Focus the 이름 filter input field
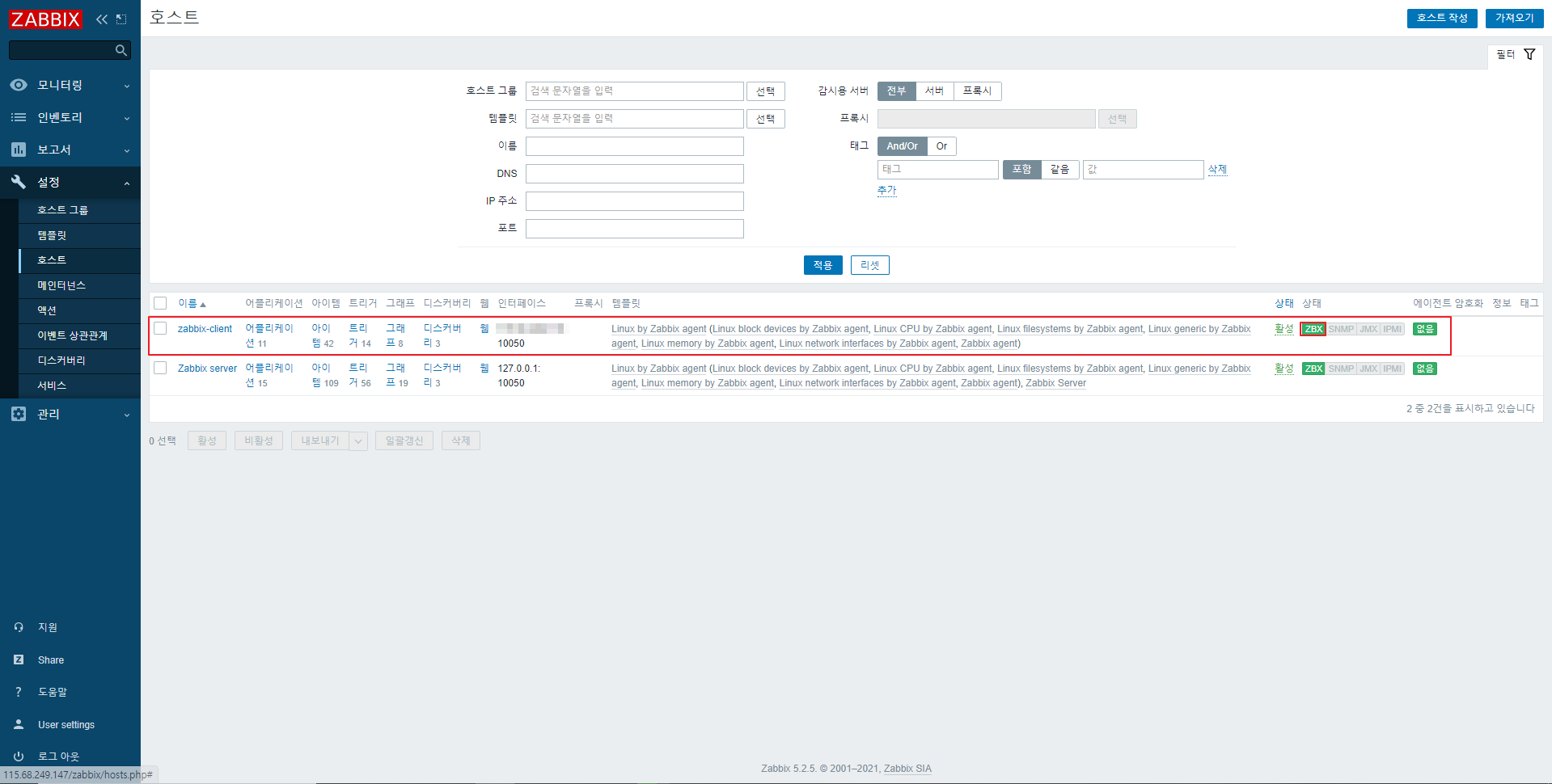Viewport: 1552px width, 784px height. (634, 146)
